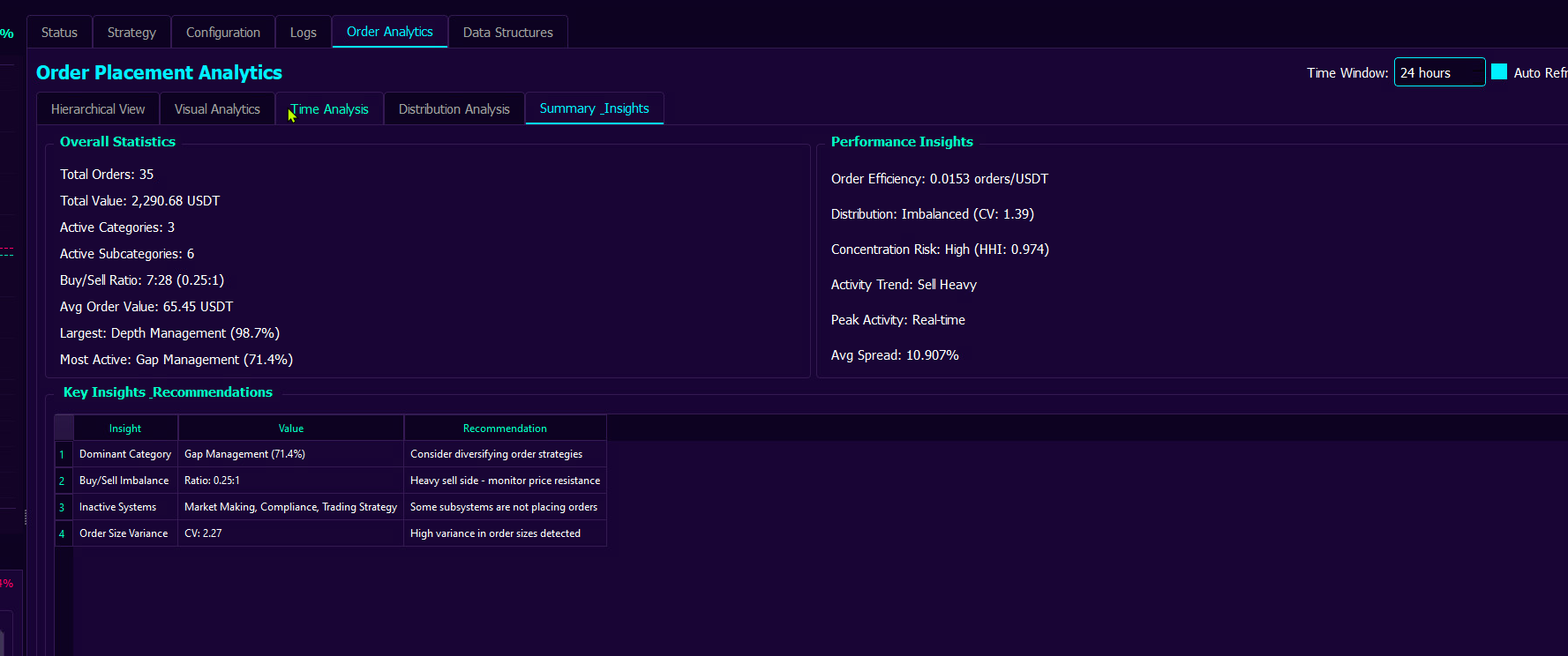Click the table's top-left select-all corner
Screen dimensions: 1568x656
click(64, 429)
